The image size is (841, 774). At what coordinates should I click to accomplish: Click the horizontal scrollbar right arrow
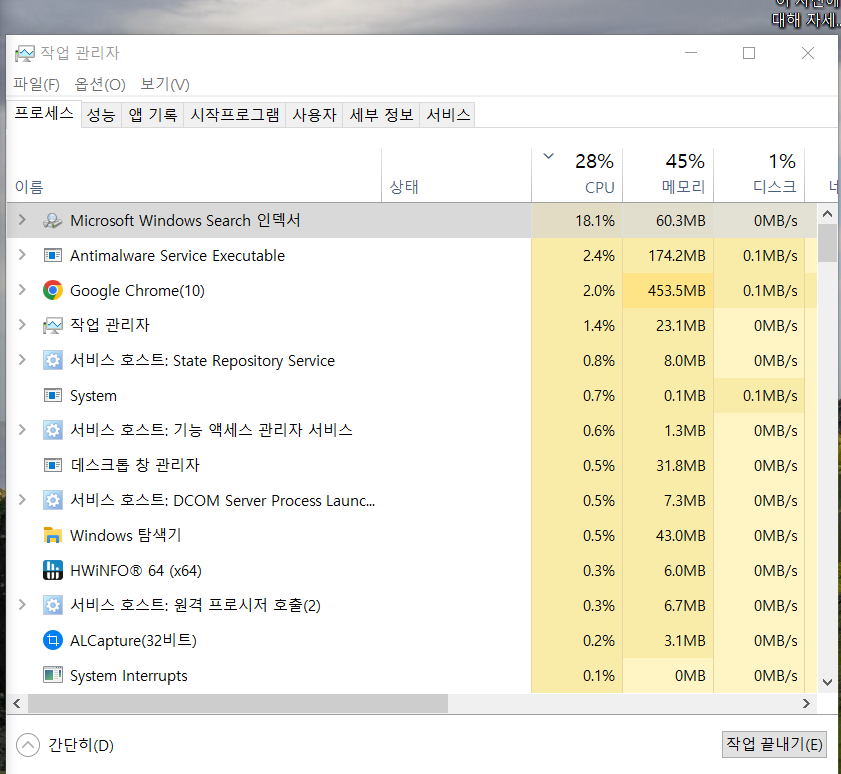[x=806, y=703]
